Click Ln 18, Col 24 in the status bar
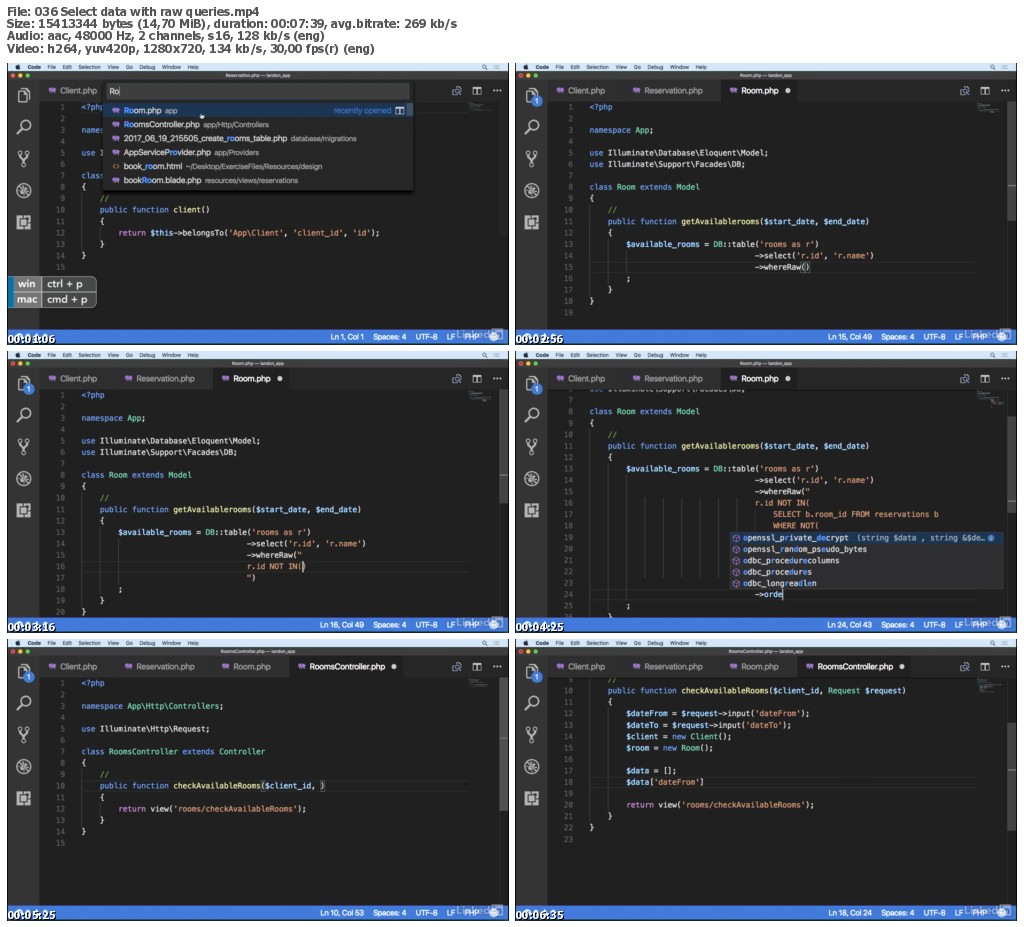Viewport: 1024px width, 927px height. pos(850,913)
